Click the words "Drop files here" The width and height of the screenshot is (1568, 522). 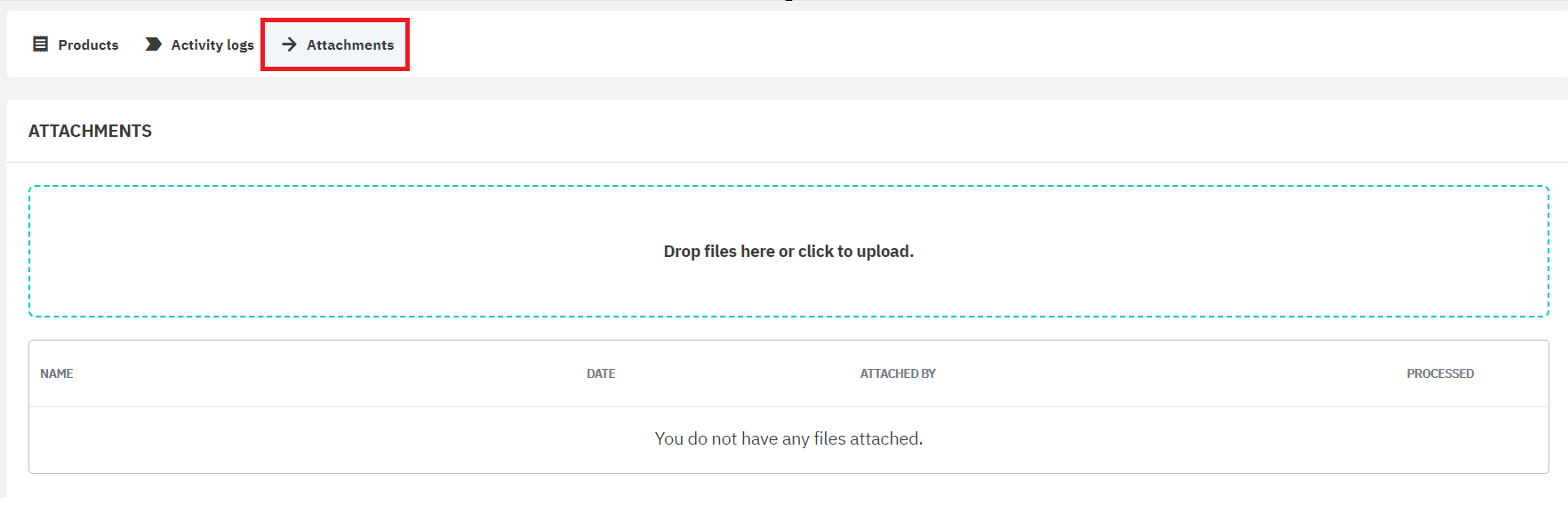tap(719, 252)
